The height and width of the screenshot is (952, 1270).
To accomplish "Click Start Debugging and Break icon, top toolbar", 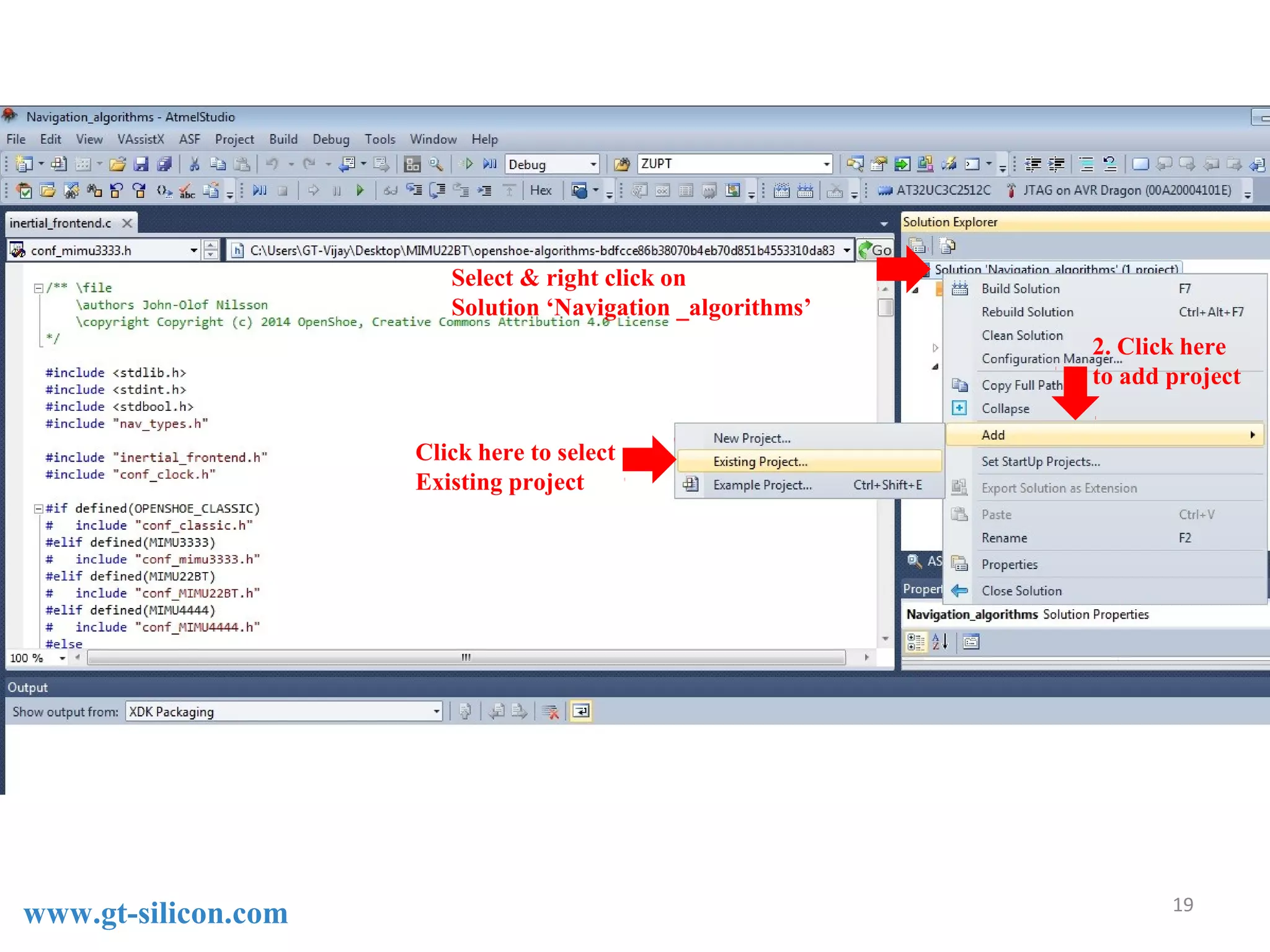I will coord(490,164).
